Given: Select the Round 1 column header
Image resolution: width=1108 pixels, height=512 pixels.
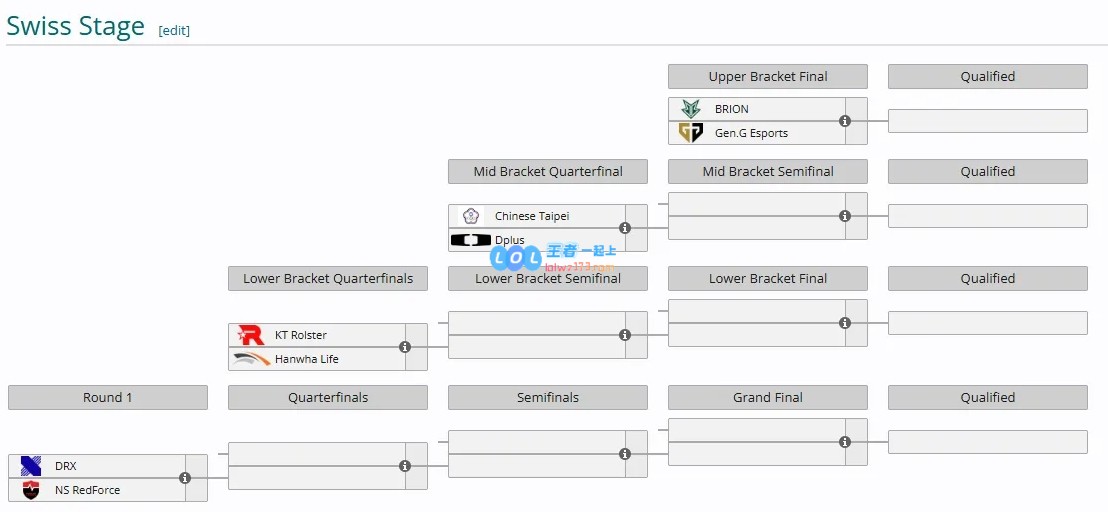Looking at the screenshot, I should pos(108,398).
